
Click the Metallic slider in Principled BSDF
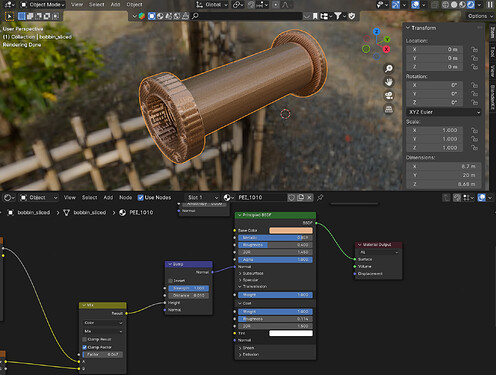[x=275, y=238]
